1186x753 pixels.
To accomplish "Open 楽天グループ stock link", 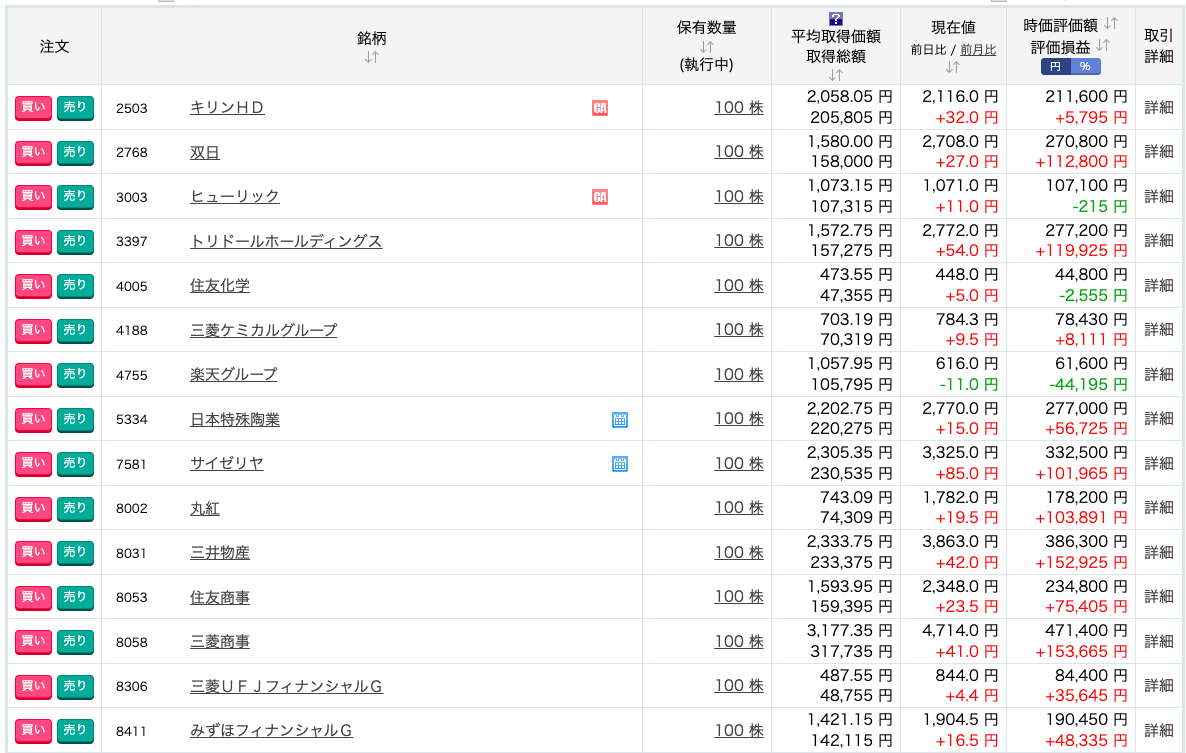I will pos(234,374).
